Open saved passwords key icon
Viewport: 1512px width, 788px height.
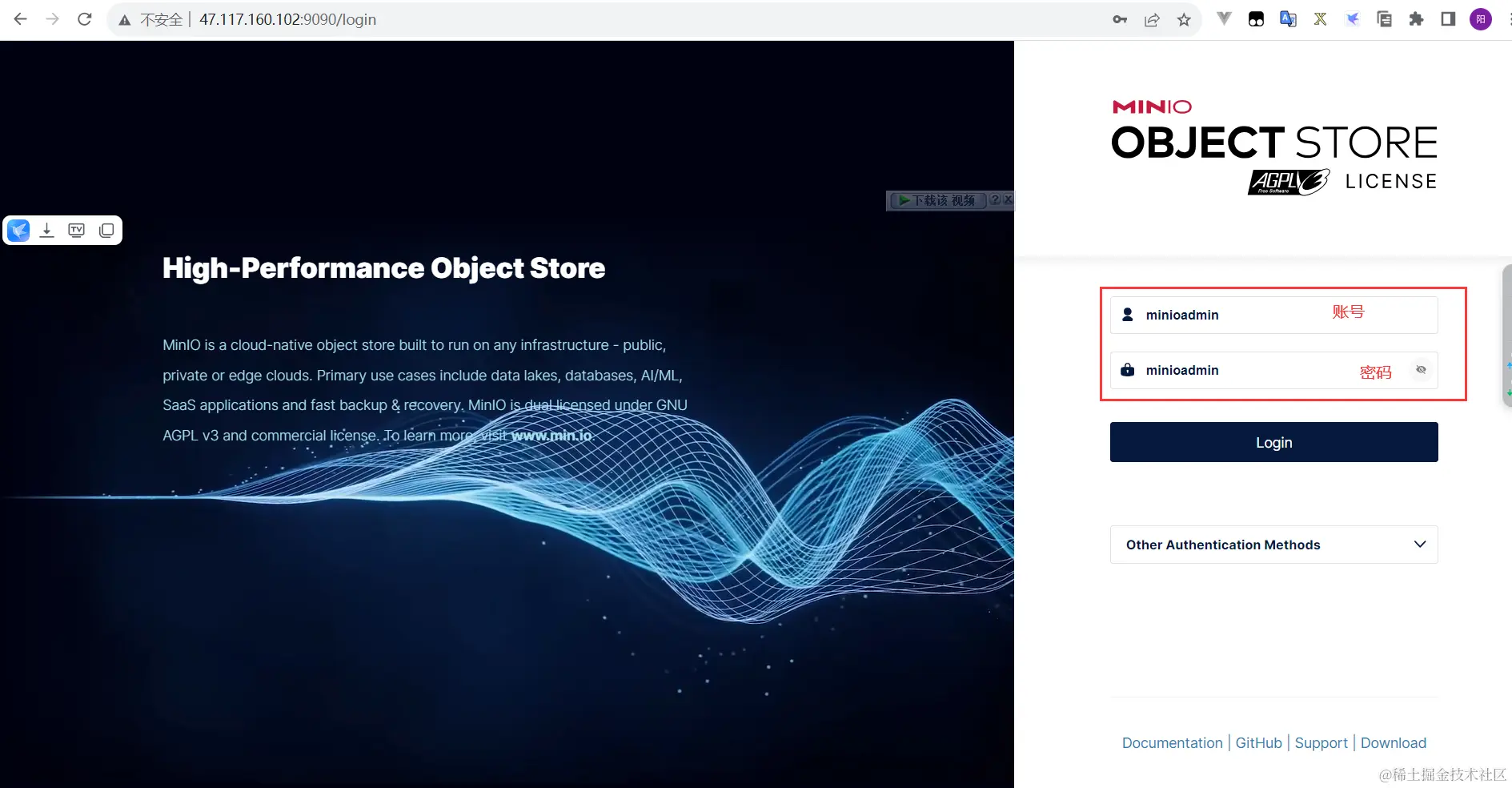[x=1120, y=20]
